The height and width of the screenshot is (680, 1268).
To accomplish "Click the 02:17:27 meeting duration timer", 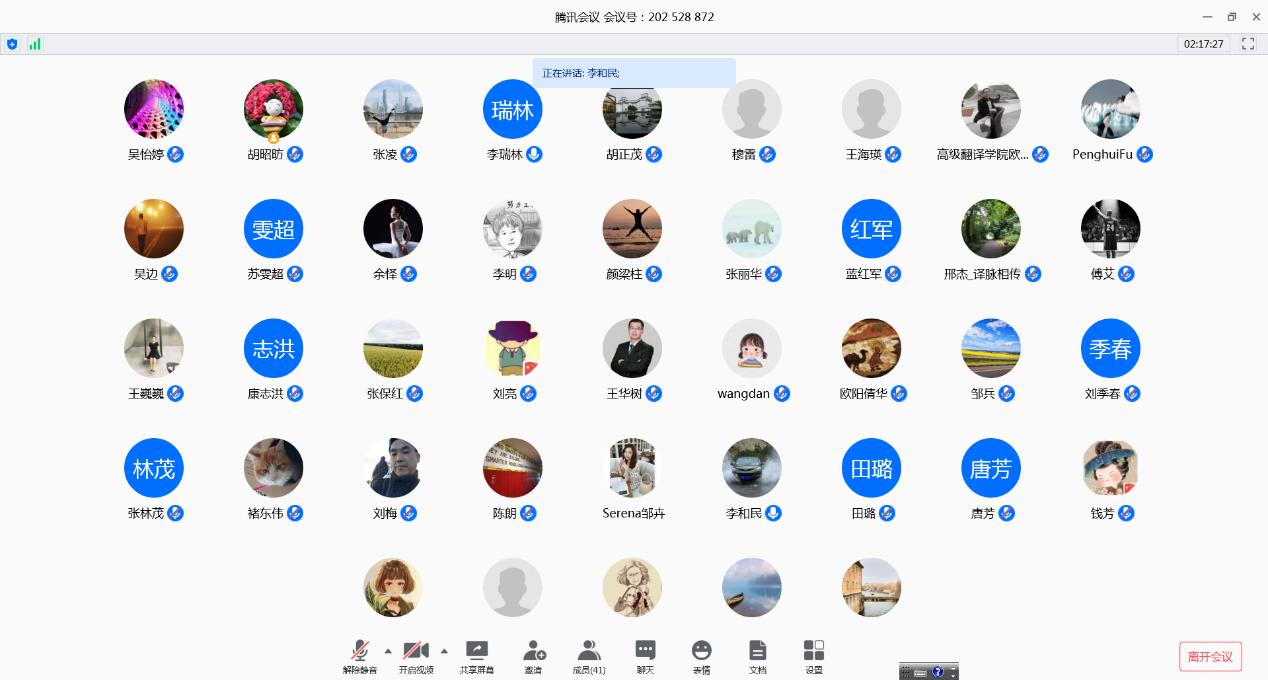I will click(x=1204, y=44).
